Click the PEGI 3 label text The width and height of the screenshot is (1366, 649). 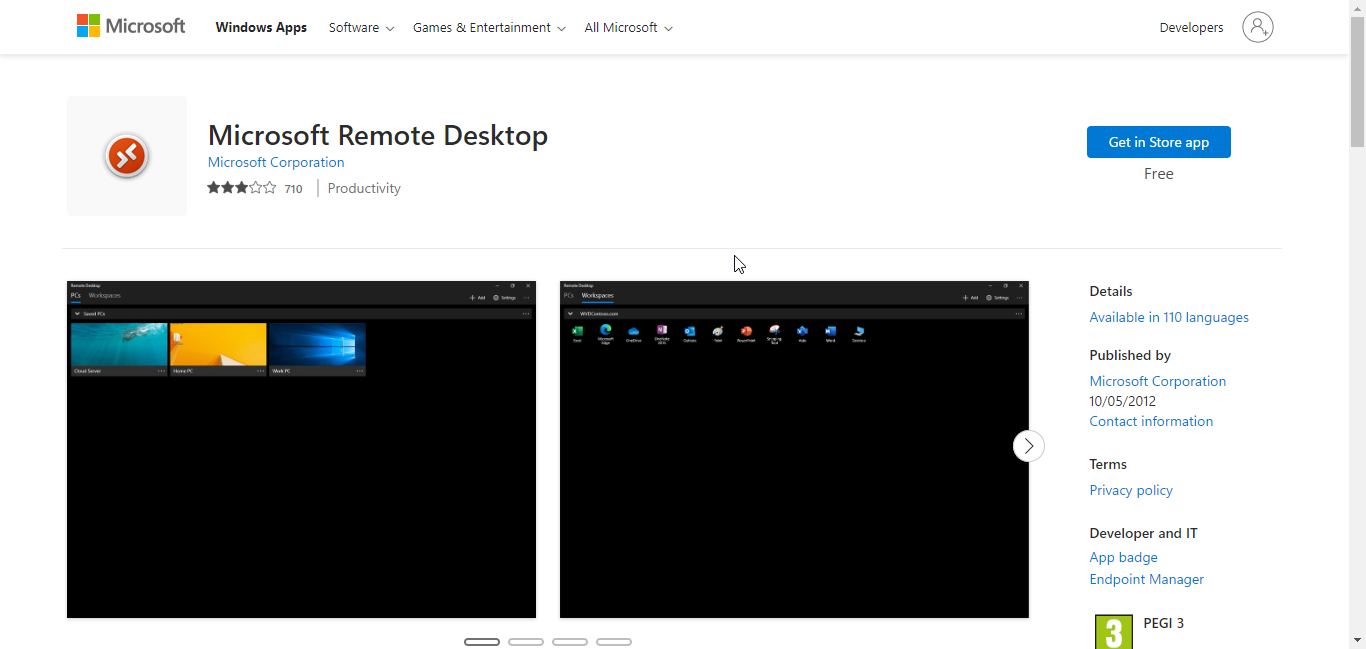click(1164, 623)
